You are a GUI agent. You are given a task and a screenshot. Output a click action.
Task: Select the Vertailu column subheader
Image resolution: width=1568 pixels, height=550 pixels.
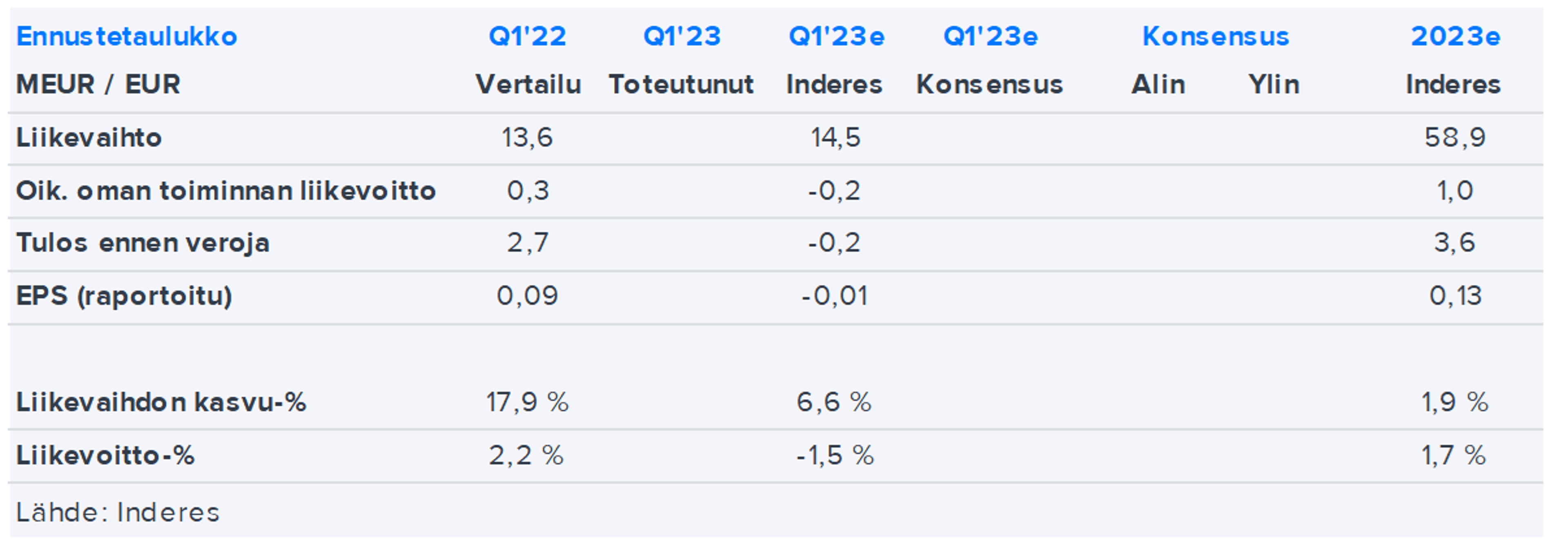[x=528, y=84]
